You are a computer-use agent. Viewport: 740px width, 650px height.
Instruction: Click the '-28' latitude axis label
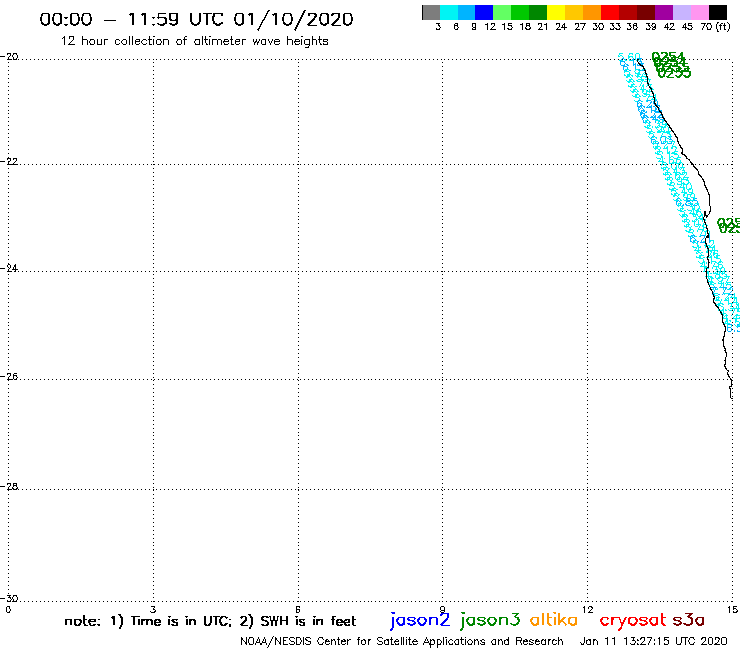pyautogui.click(x=9, y=486)
